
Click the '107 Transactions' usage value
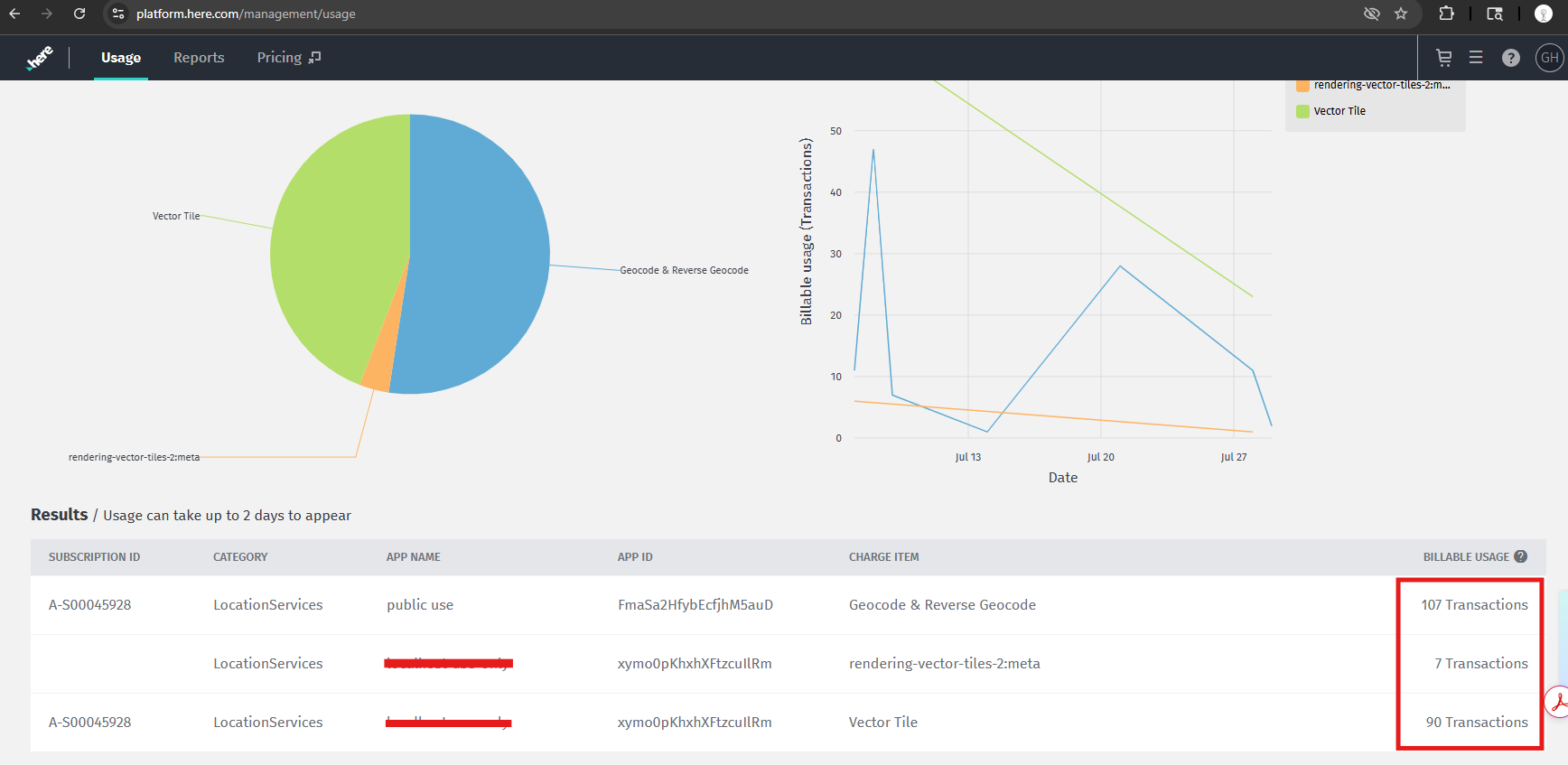click(1474, 605)
